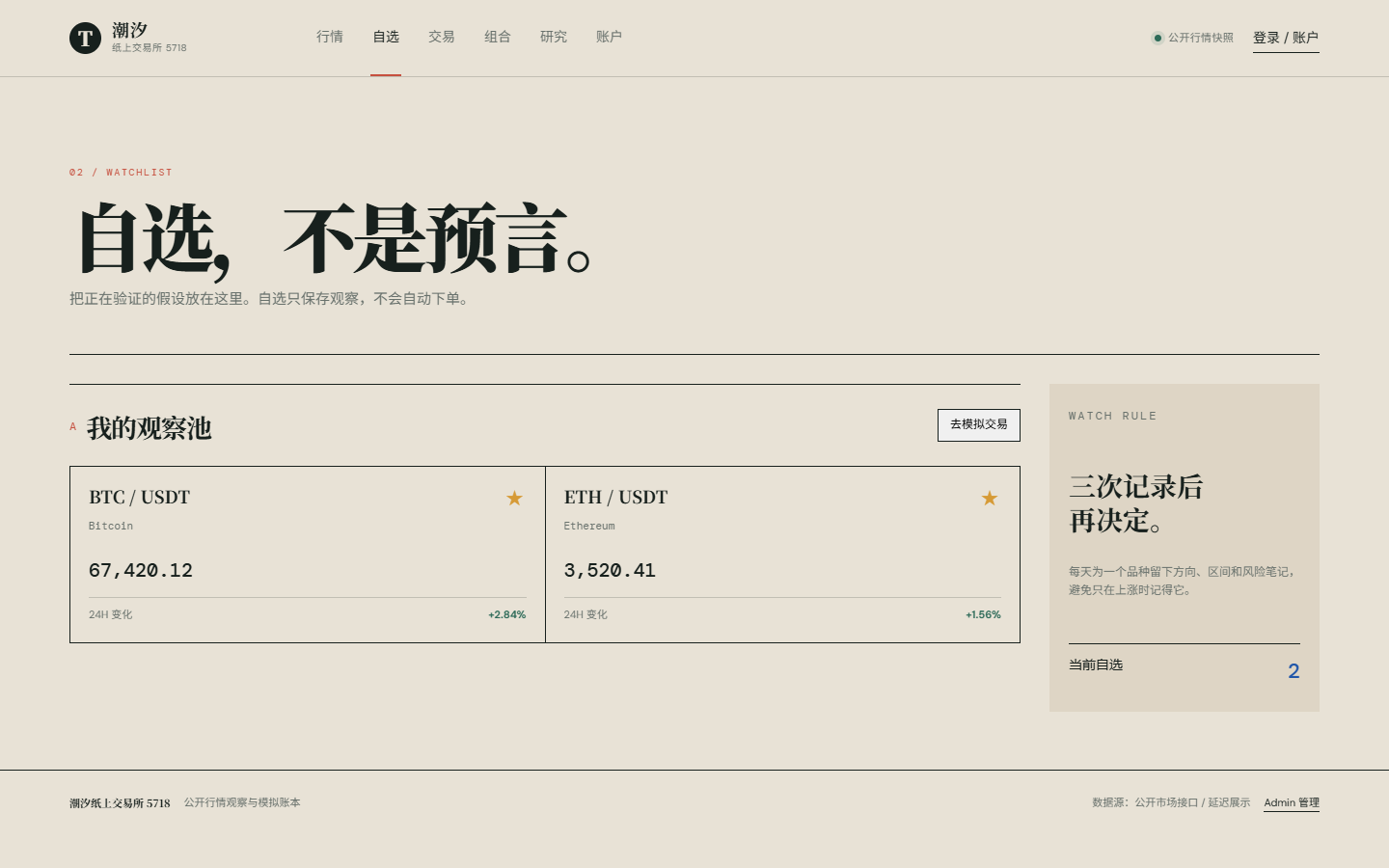
Task: Click the Ethereum label
Action: [589, 526]
